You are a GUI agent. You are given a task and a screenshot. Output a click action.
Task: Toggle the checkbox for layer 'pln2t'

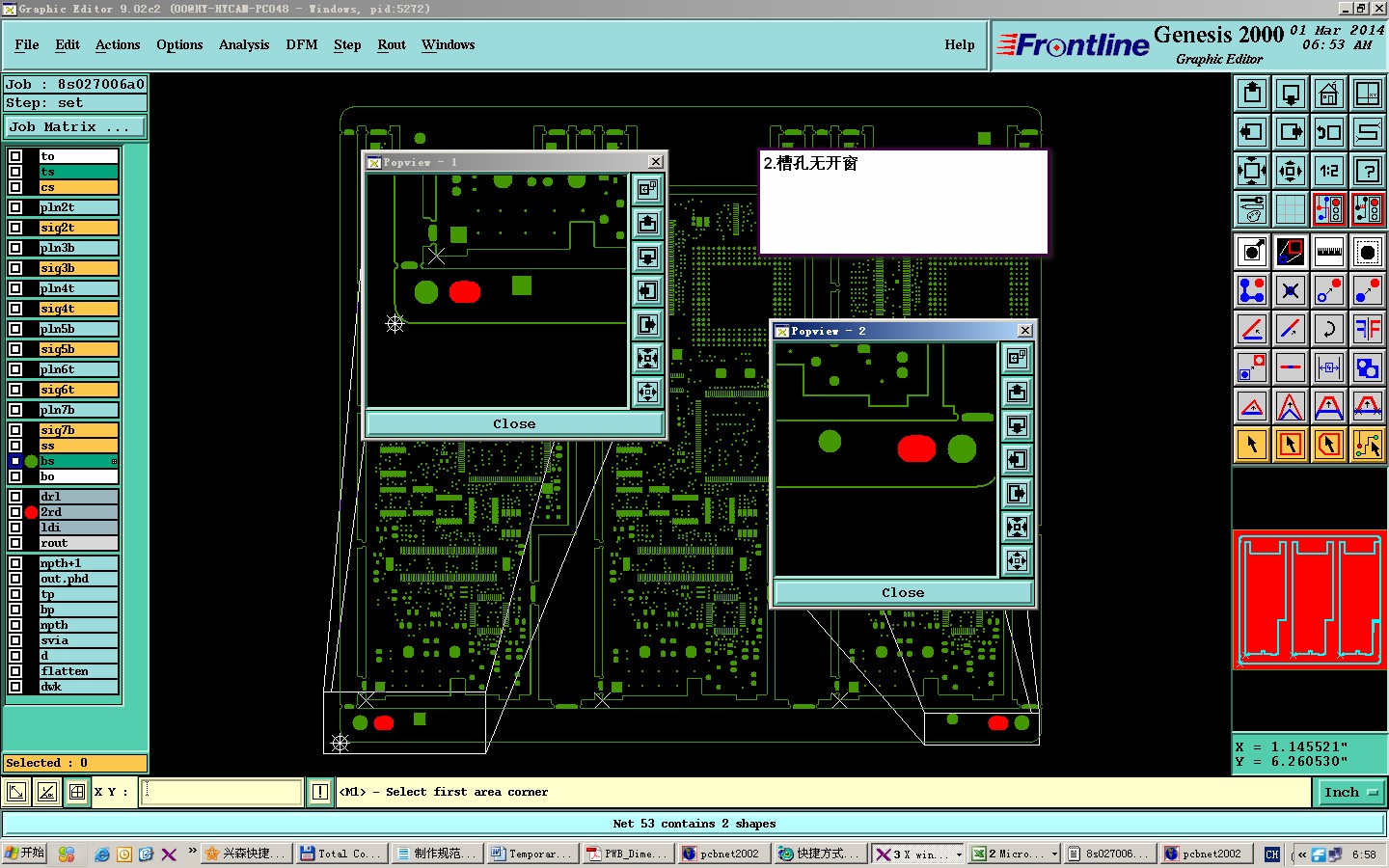pos(15,207)
